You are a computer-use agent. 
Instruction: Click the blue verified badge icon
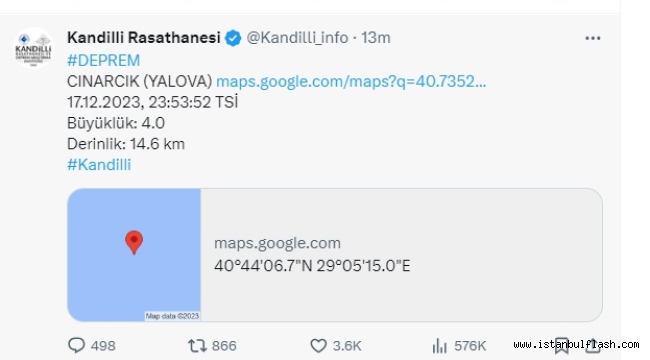click(233, 38)
